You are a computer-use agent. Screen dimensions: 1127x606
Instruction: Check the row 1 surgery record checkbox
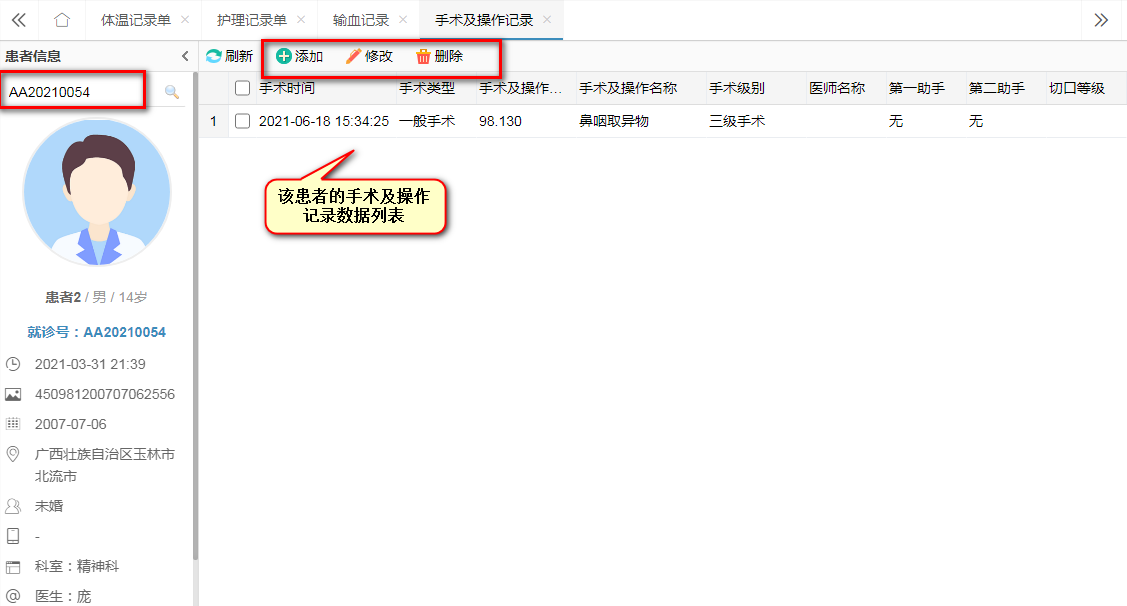click(x=242, y=121)
